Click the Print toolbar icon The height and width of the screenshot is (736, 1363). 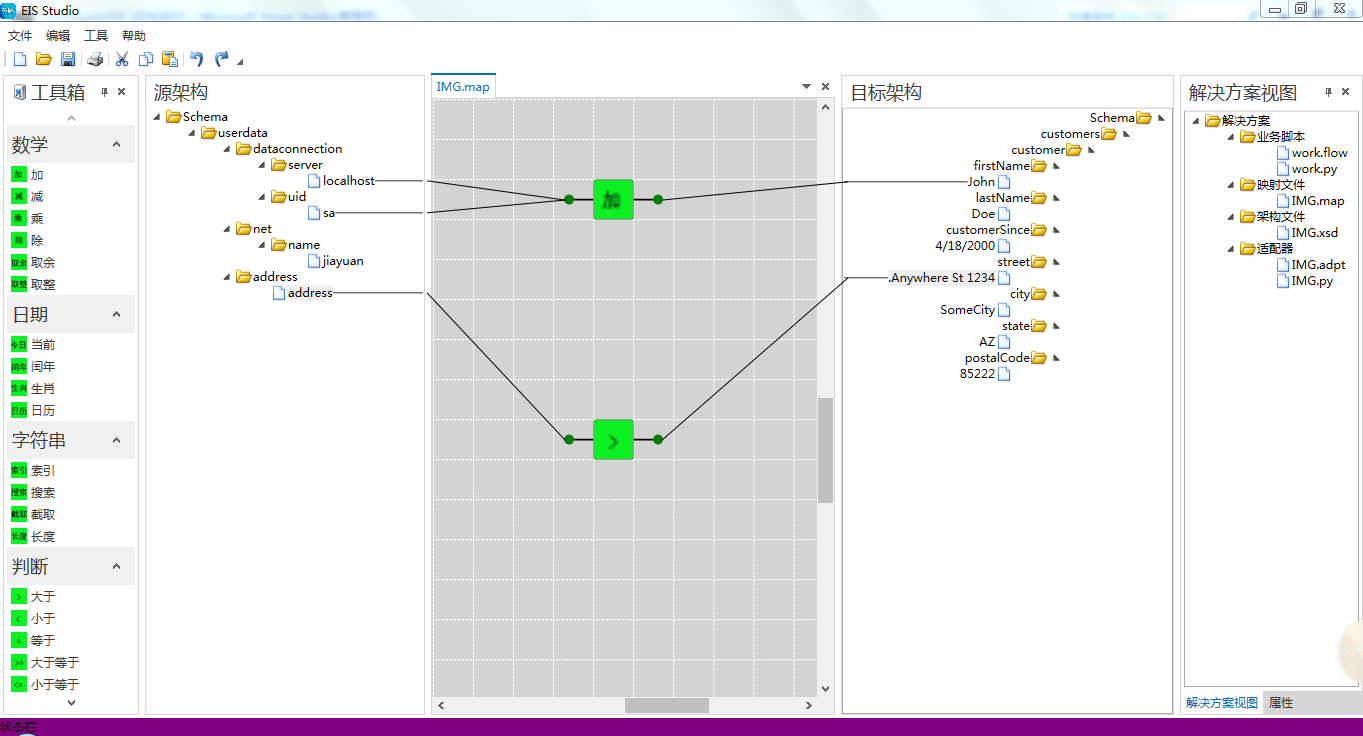95,59
